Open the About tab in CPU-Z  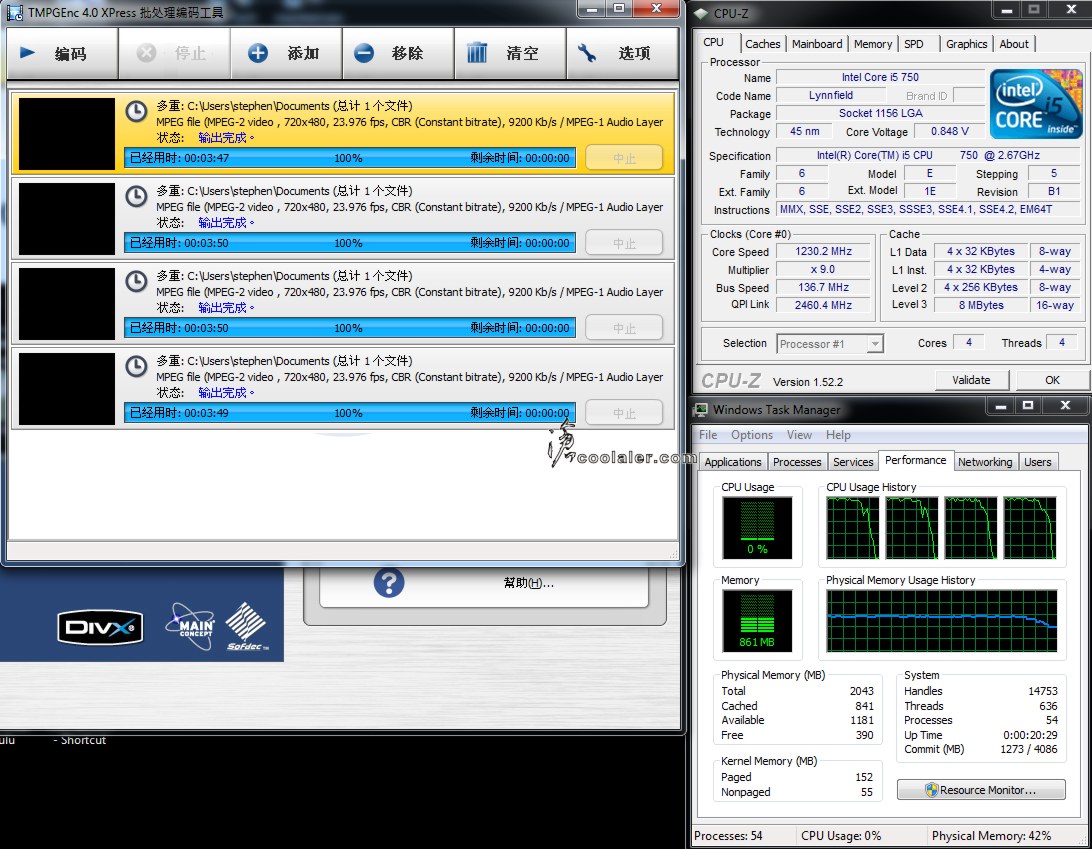click(x=1014, y=44)
